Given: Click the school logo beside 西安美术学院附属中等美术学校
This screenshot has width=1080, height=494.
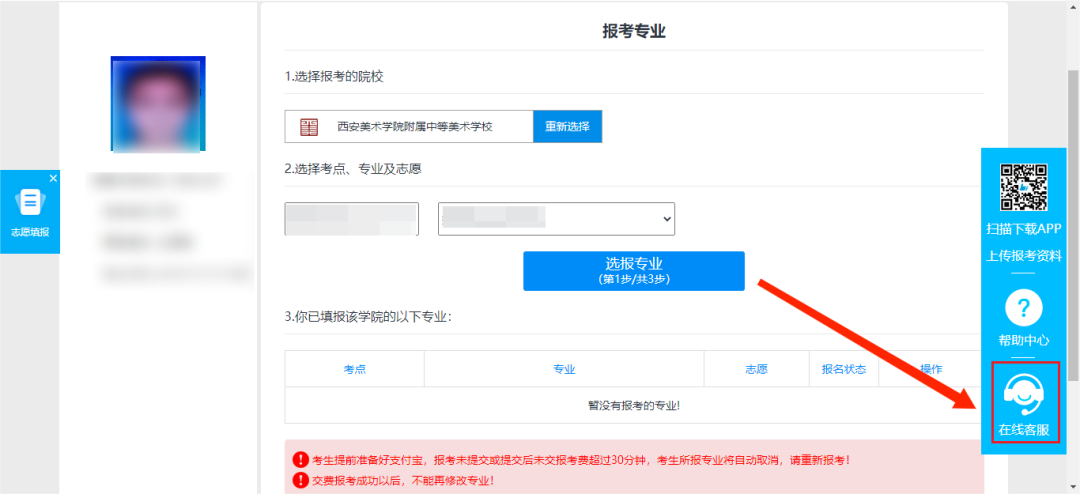Looking at the screenshot, I should pos(309,127).
